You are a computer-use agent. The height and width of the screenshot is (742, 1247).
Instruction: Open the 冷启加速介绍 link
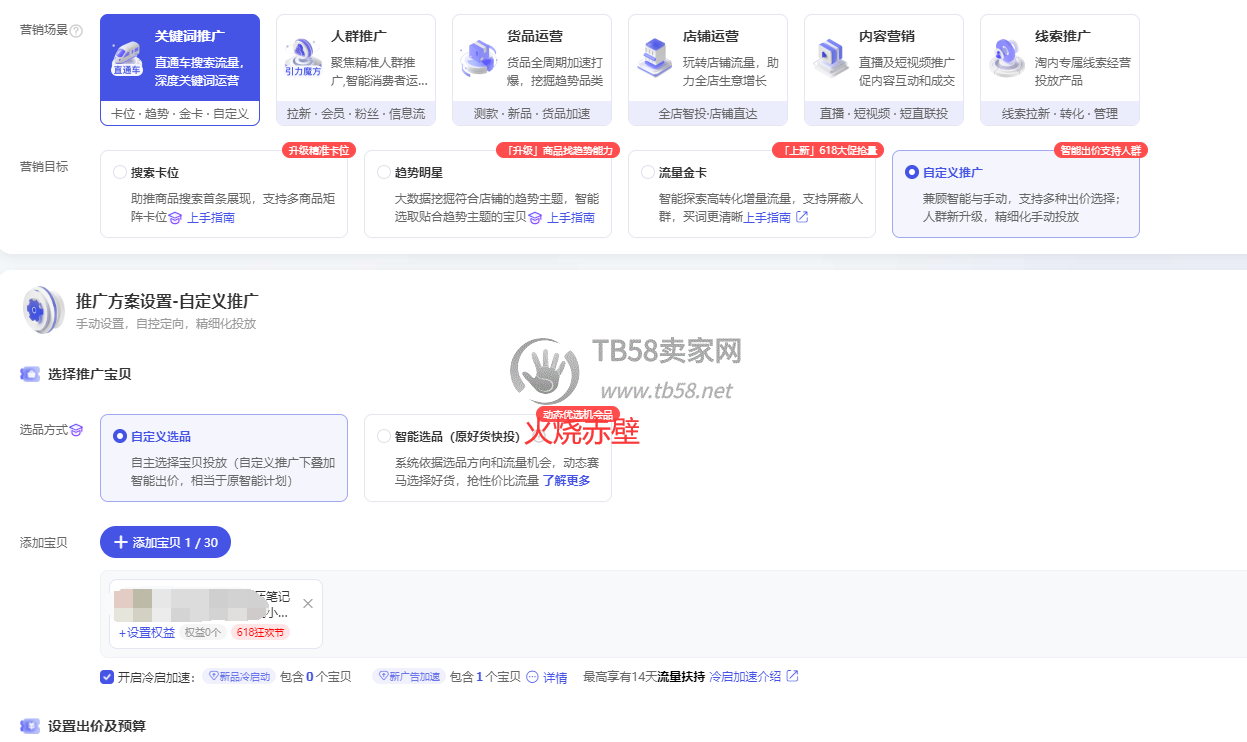[746, 677]
